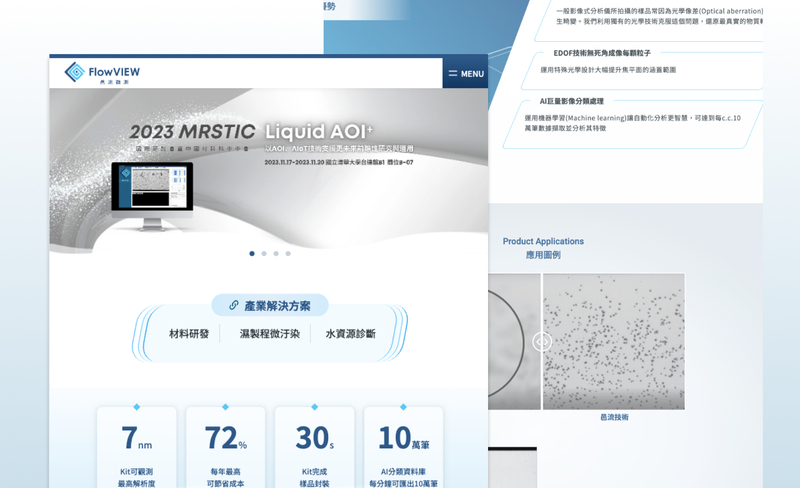Select the EDOF技術無死角成像每顆粒子 feature heading

pos(602,53)
